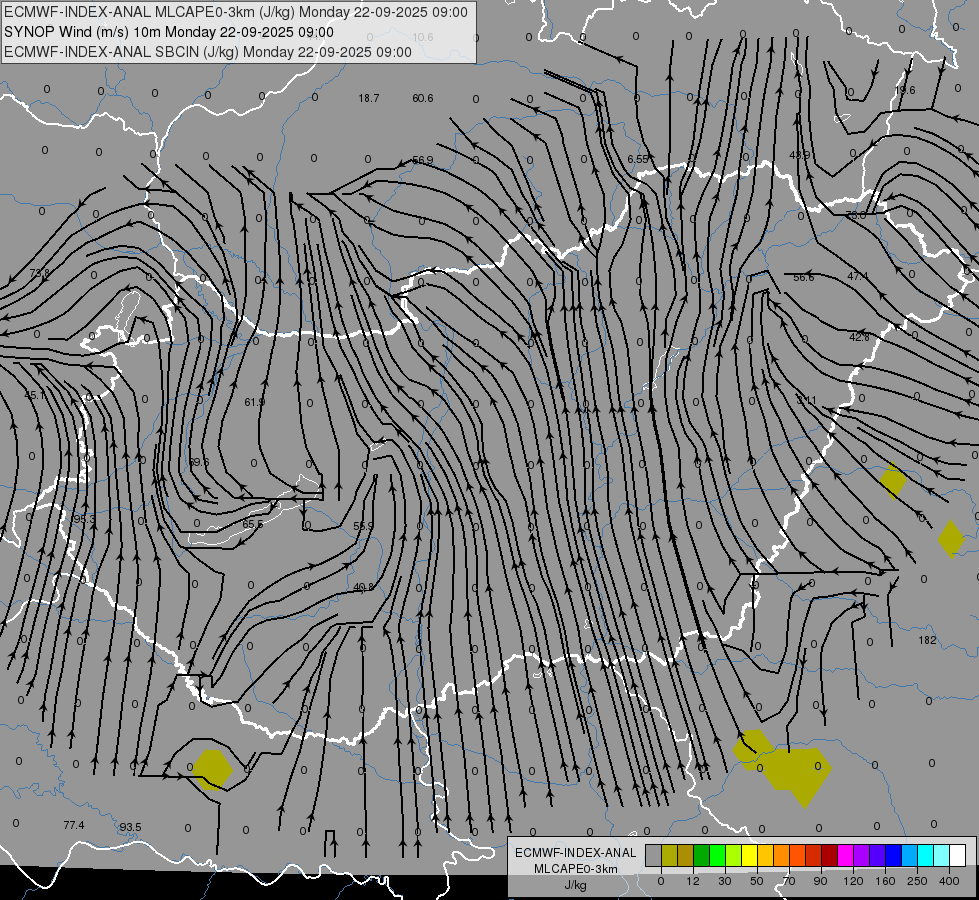Click the yellow-green swatch after 30
The image size is (979, 900).
tap(734, 855)
